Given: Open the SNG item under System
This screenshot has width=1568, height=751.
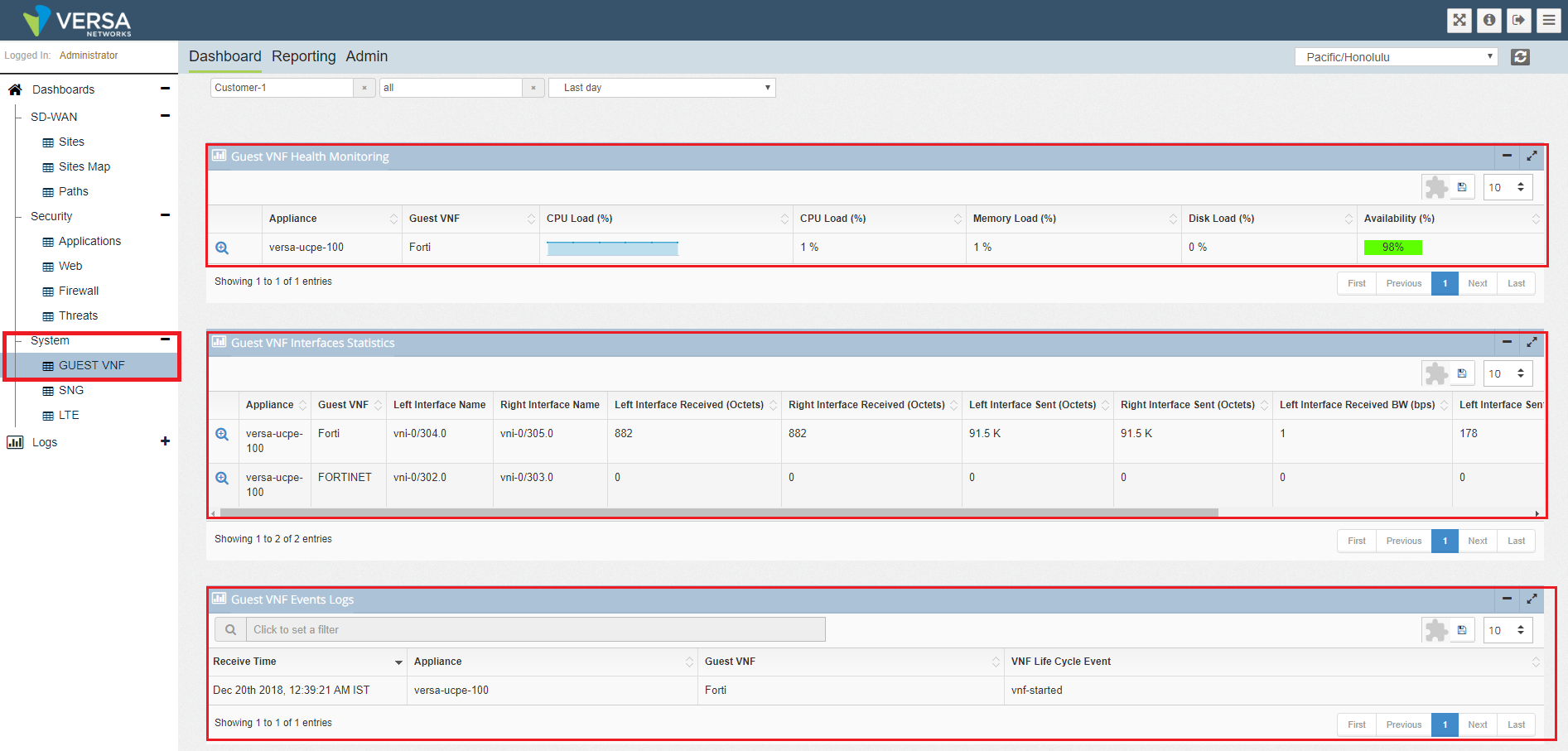Looking at the screenshot, I should pos(70,390).
